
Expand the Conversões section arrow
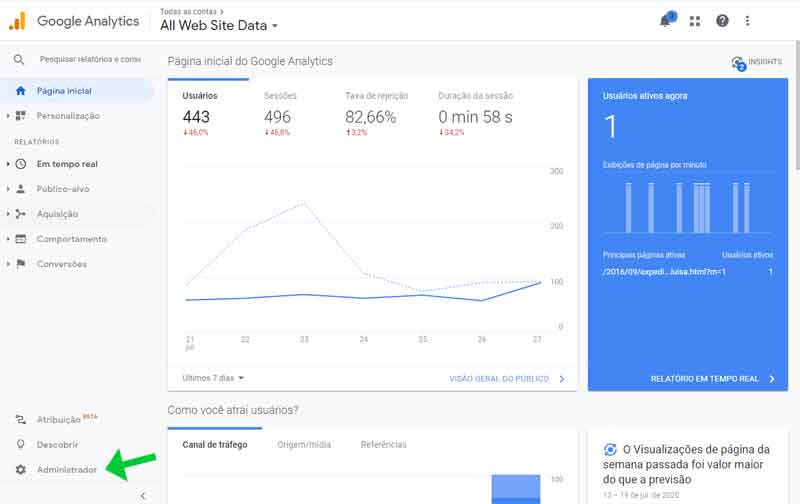coord(8,264)
